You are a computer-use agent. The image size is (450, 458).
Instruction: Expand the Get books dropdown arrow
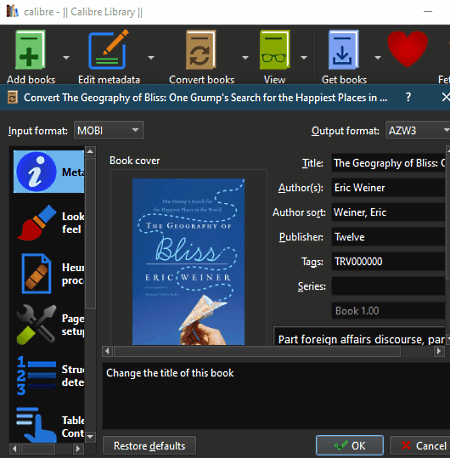coord(377,58)
